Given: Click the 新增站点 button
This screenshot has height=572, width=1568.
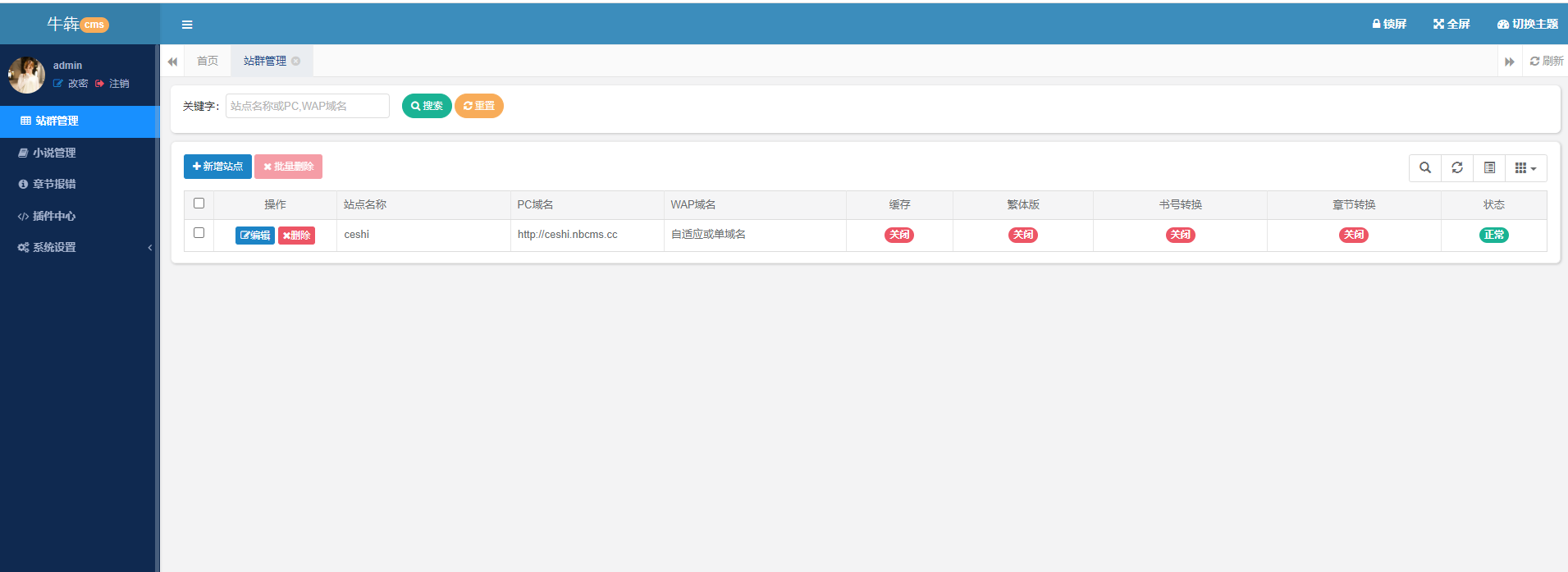Looking at the screenshot, I should pos(217,167).
